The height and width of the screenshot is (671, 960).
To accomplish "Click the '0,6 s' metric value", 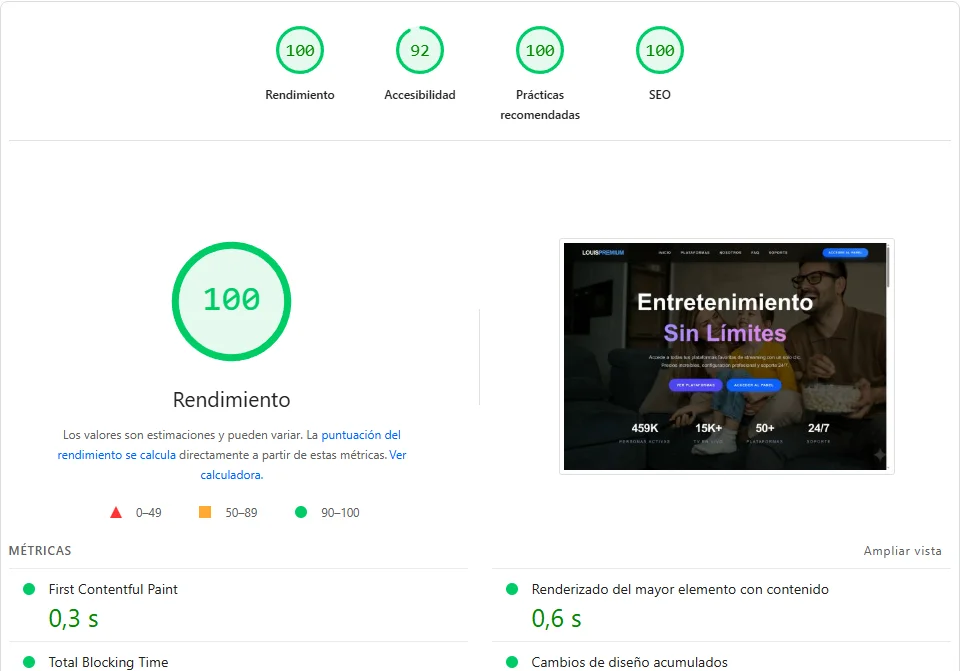I will click(x=557, y=618).
